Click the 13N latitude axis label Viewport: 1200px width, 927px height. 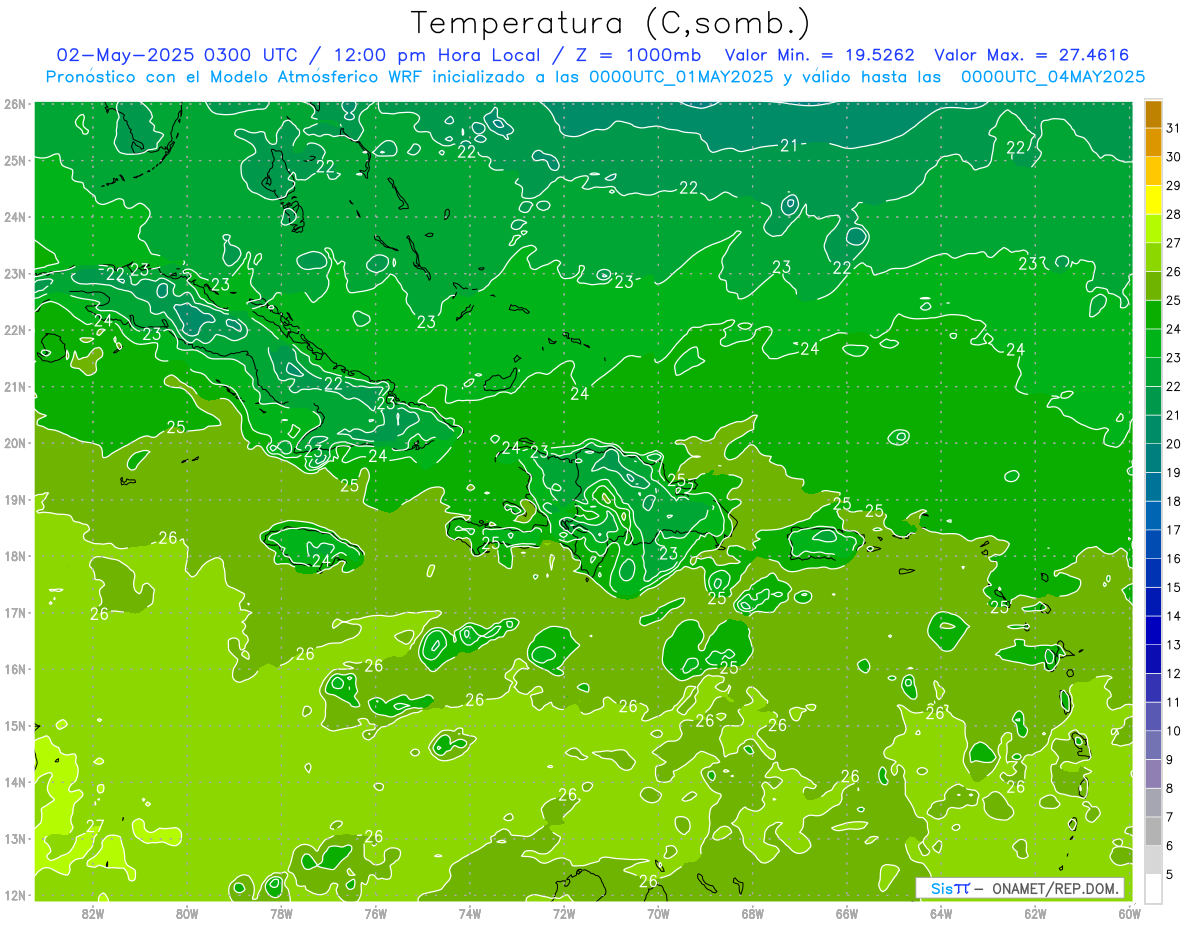click(14, 838)
